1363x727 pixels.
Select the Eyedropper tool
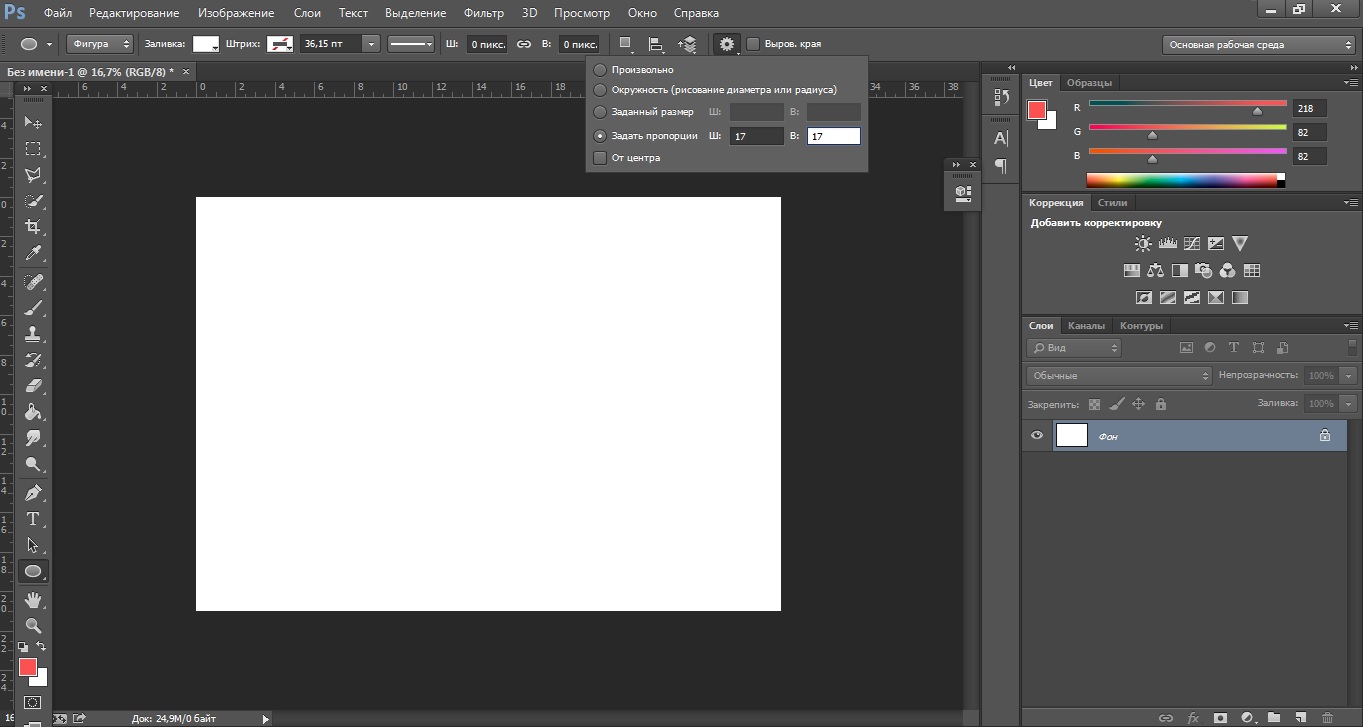coord(33,253)
